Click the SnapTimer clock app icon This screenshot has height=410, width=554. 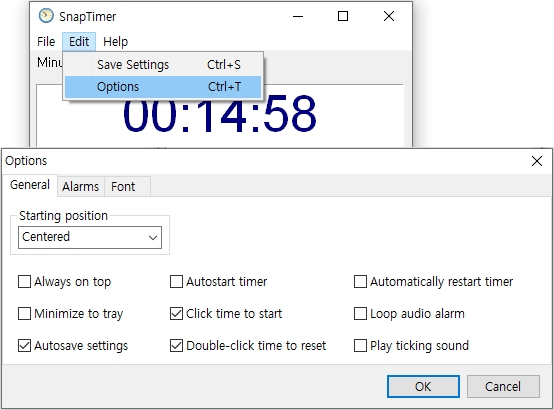[x=46, y=16]
